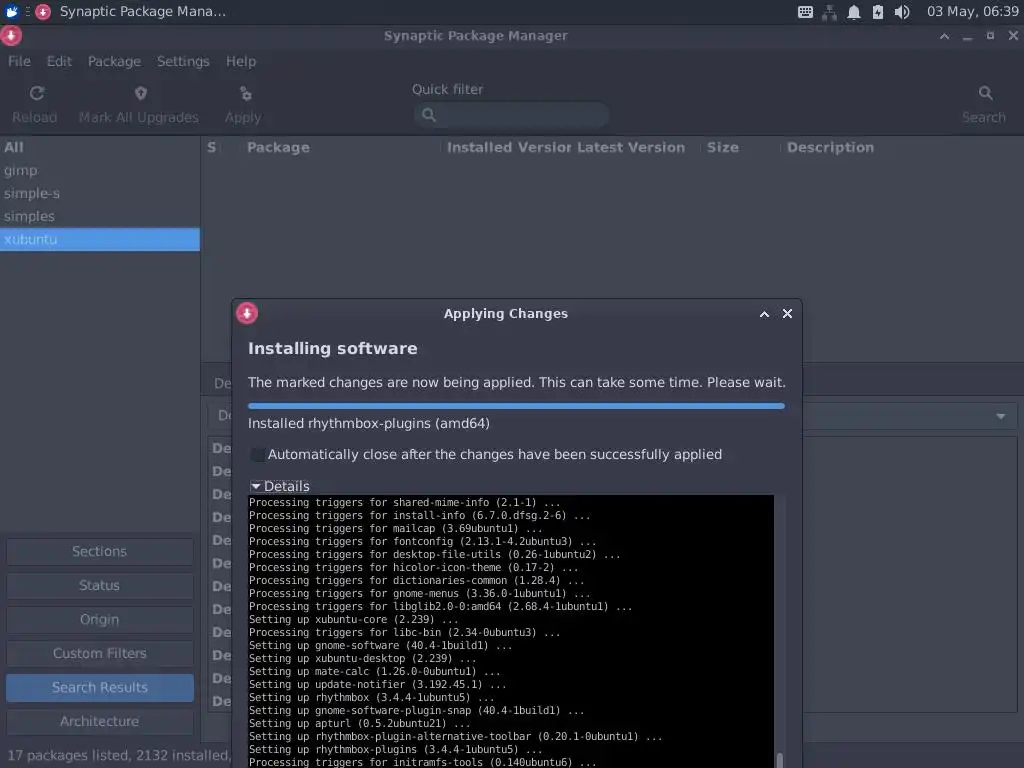Click the Search magnifier toolbar icon
The height and width of the screenshot is (768, 1024).
click(985, 93)
